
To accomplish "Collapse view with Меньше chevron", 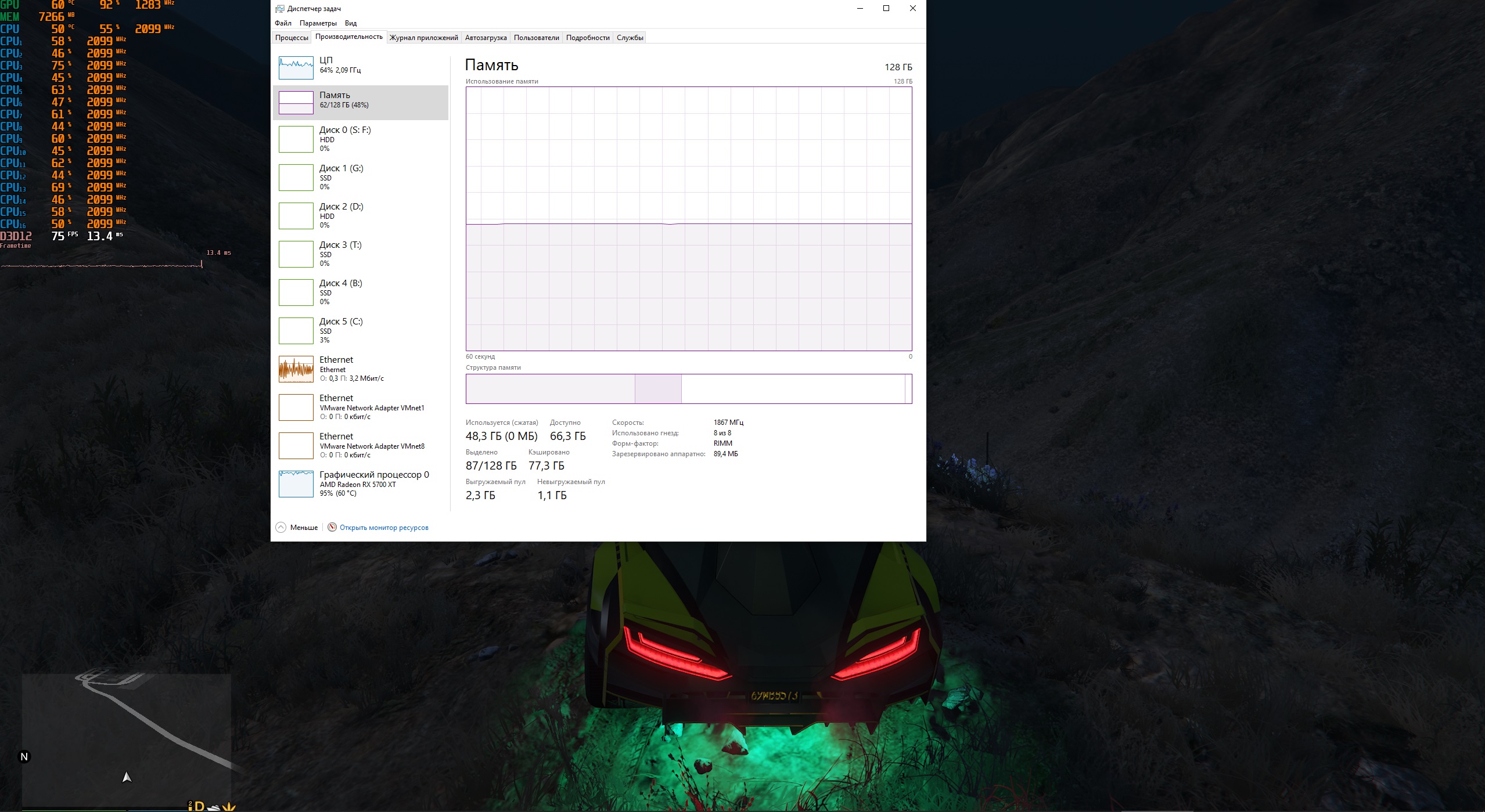I will pos(281,527).
